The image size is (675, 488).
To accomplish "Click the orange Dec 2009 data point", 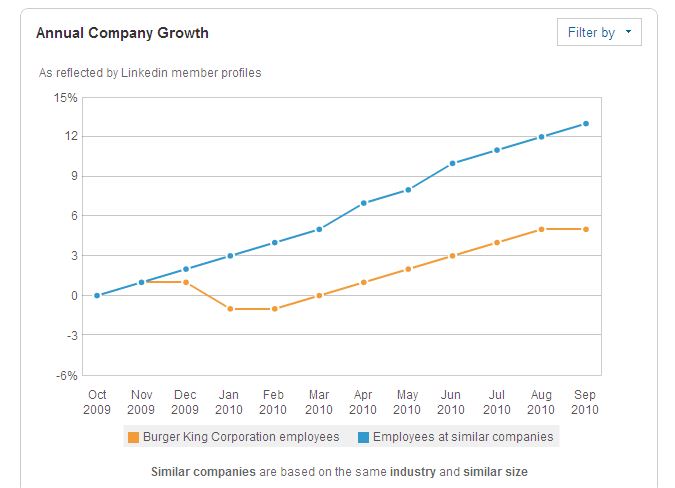I will coord(186,282).
